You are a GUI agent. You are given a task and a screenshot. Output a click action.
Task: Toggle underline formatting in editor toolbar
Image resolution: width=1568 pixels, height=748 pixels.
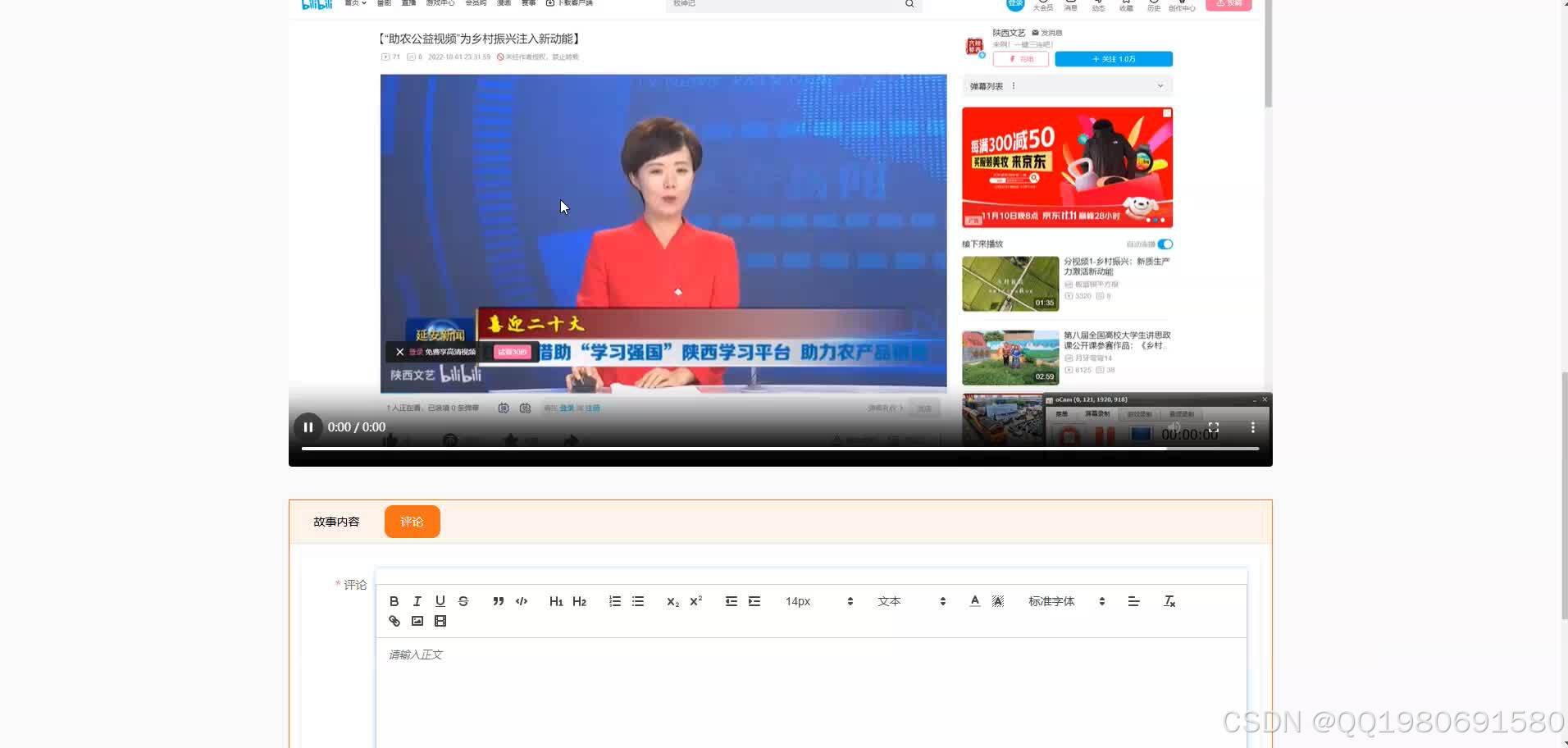[440, 601]
